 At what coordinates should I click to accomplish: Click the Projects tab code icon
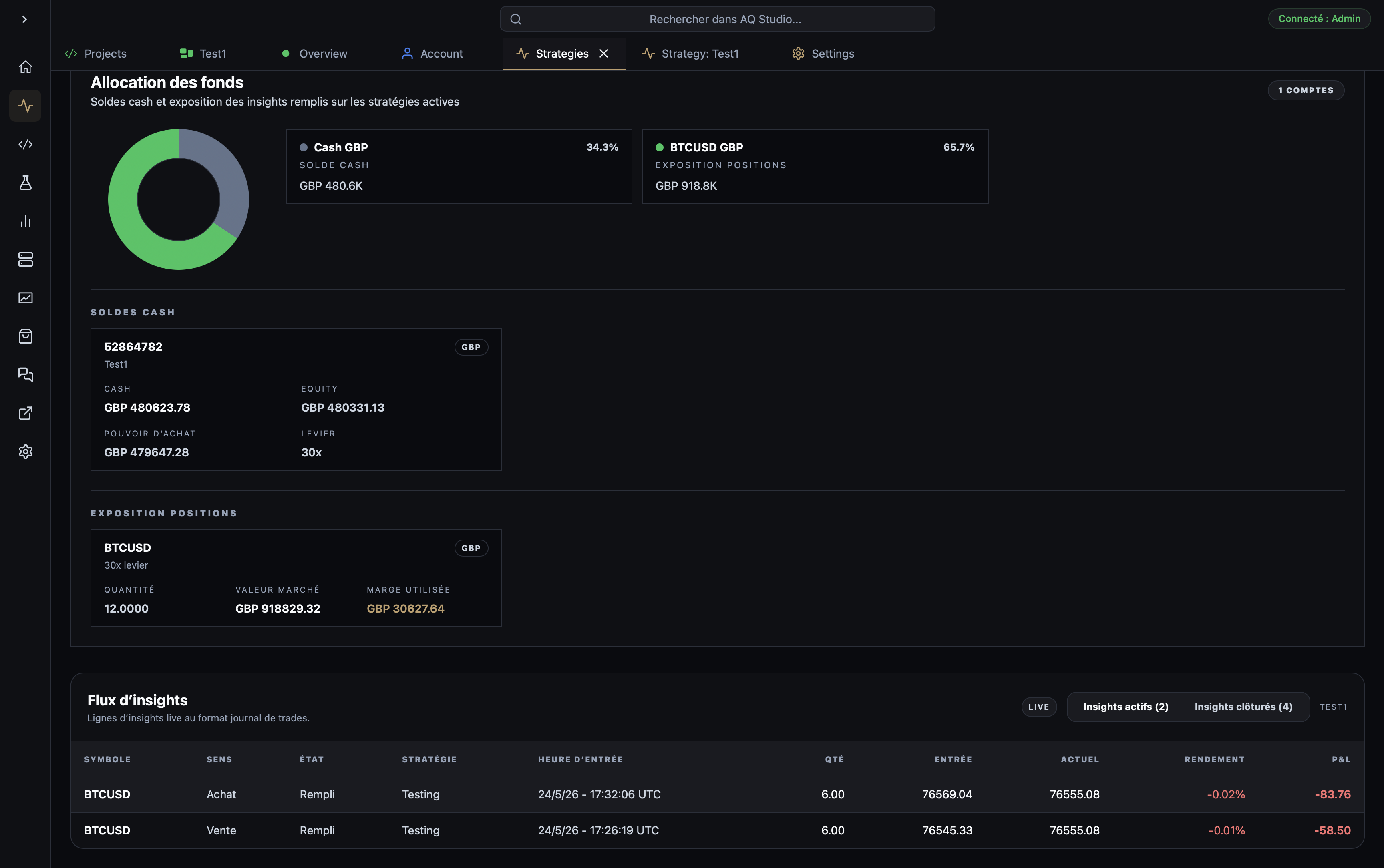[71, 53]
